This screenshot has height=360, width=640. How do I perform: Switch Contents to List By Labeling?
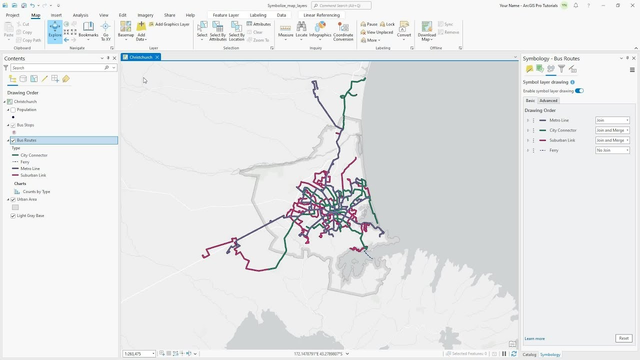point(66,79)
